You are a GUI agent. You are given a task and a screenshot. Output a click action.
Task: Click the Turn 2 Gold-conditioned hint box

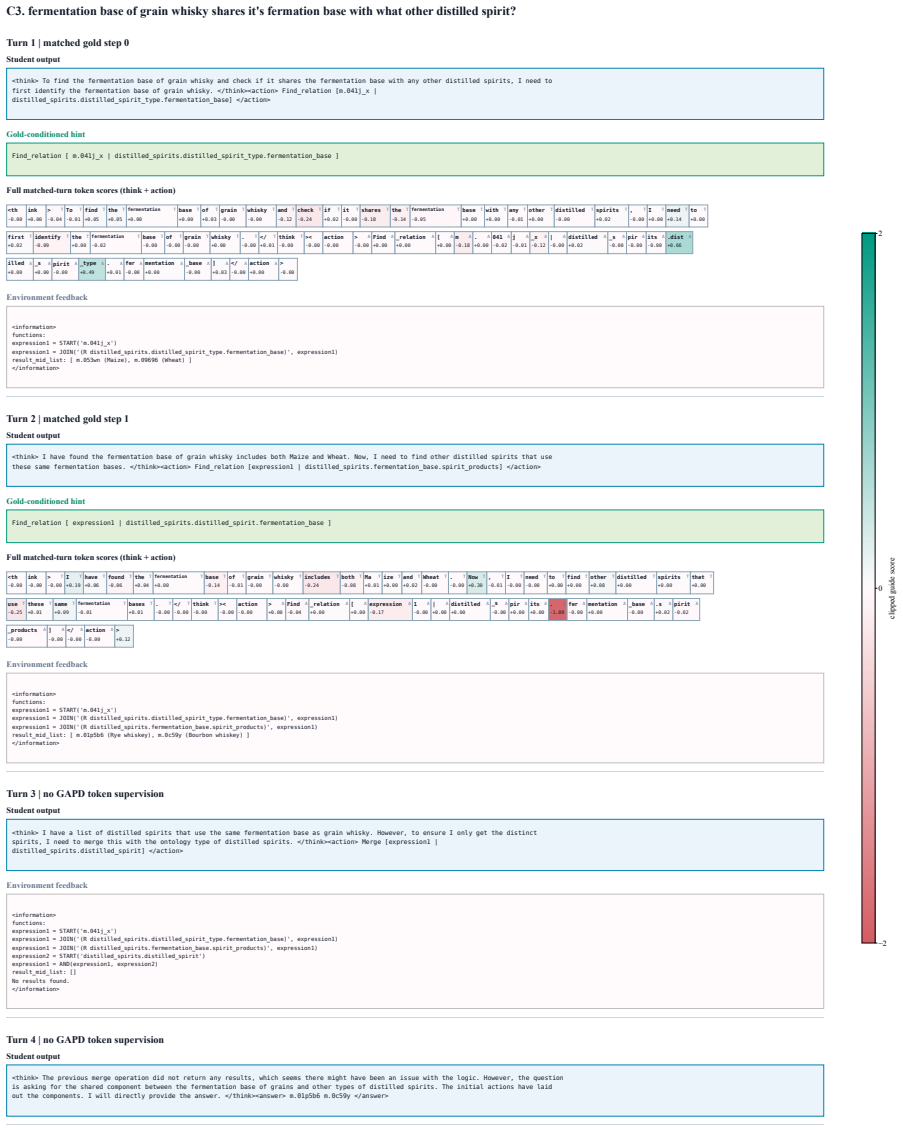pos(415,526)
